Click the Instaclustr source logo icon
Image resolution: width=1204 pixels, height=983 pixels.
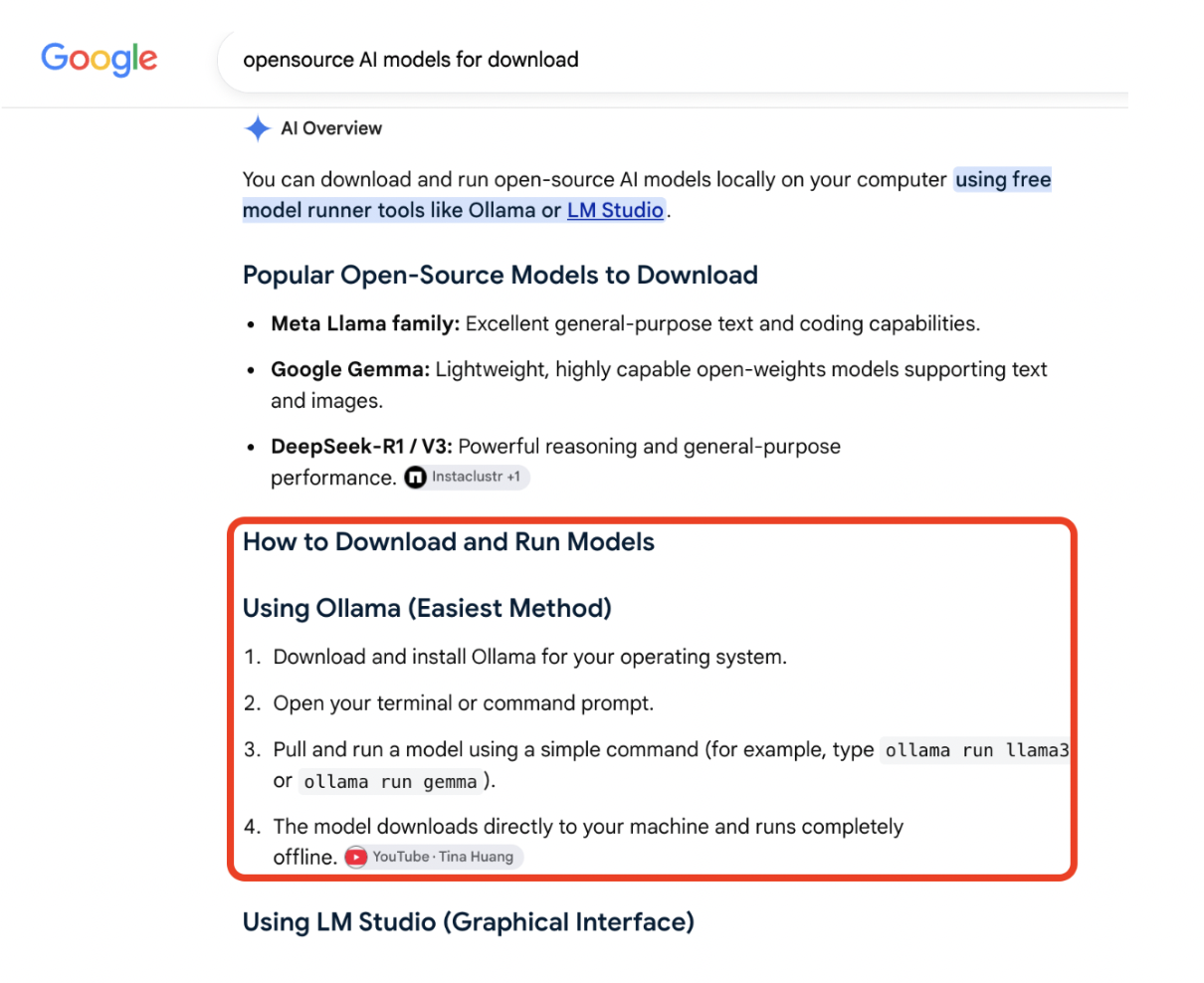click(415, 477)
